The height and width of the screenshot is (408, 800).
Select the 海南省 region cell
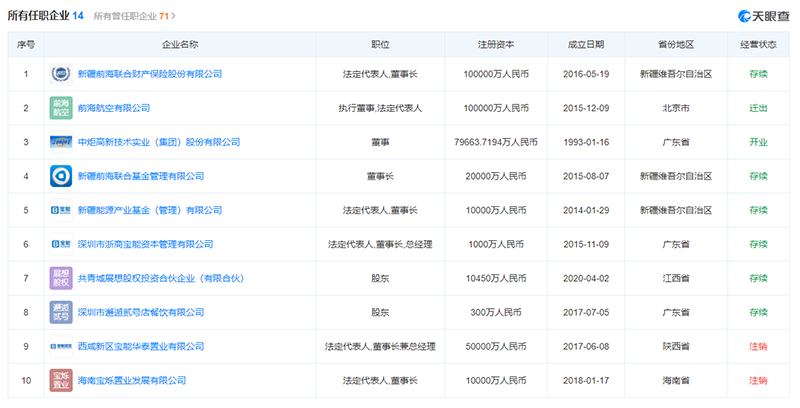(676, 380)
